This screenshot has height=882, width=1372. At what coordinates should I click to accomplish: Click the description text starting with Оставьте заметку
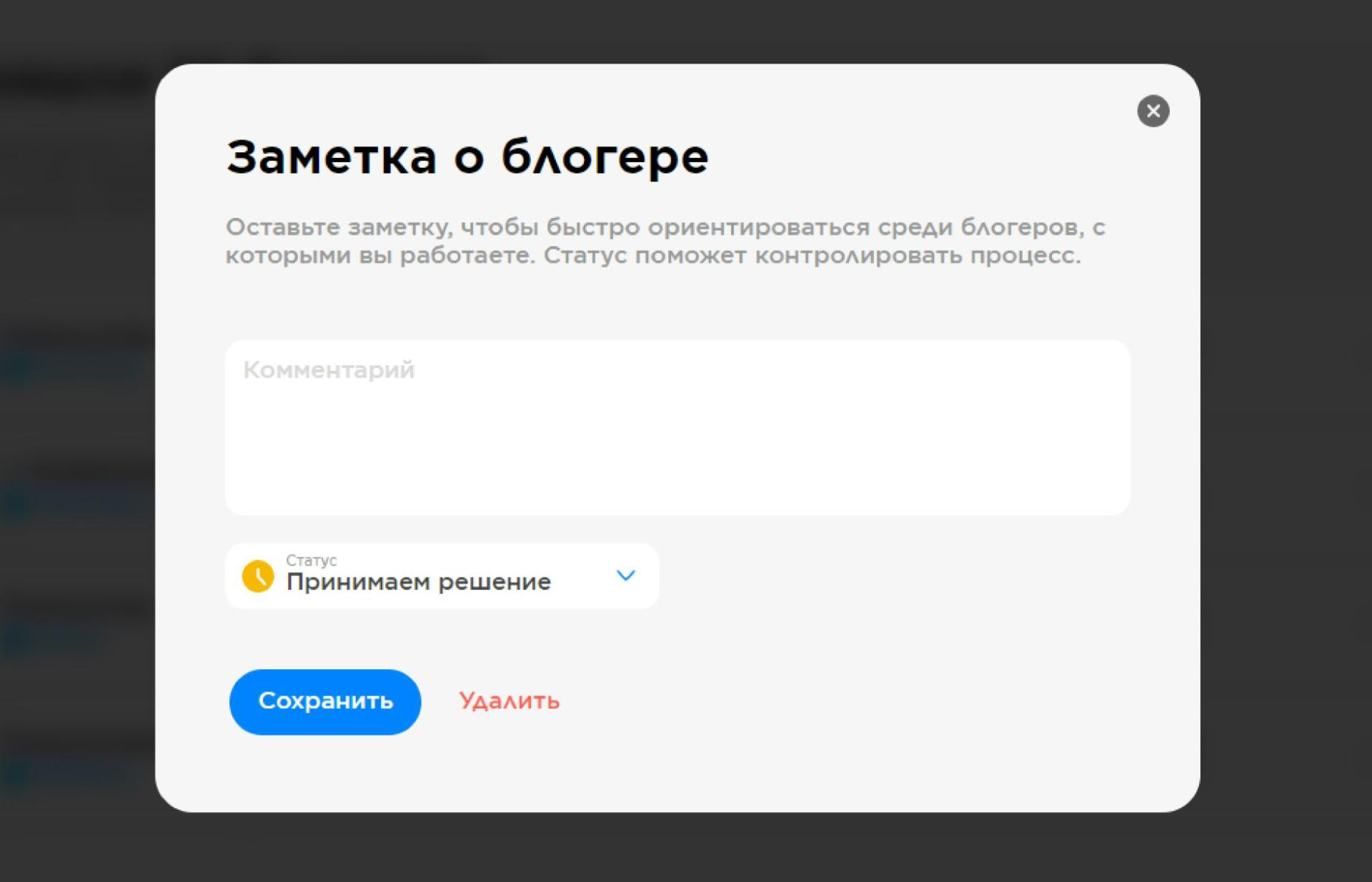[x=665, y=241]
